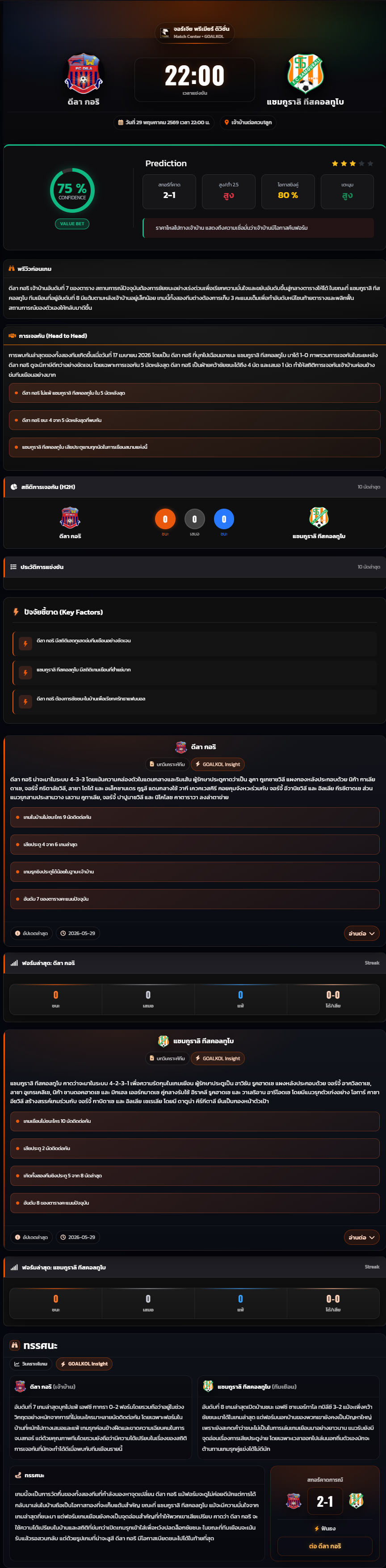The image size is (386, 1568).
Task: Open the 10 นัดล่าสุด filter in ประวัติการแข่งขัน
Action: [x=369, y=567]
